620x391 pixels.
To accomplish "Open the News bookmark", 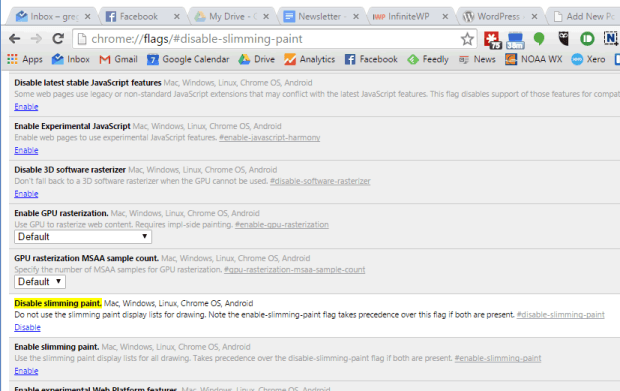I will (x=477, y=59).
